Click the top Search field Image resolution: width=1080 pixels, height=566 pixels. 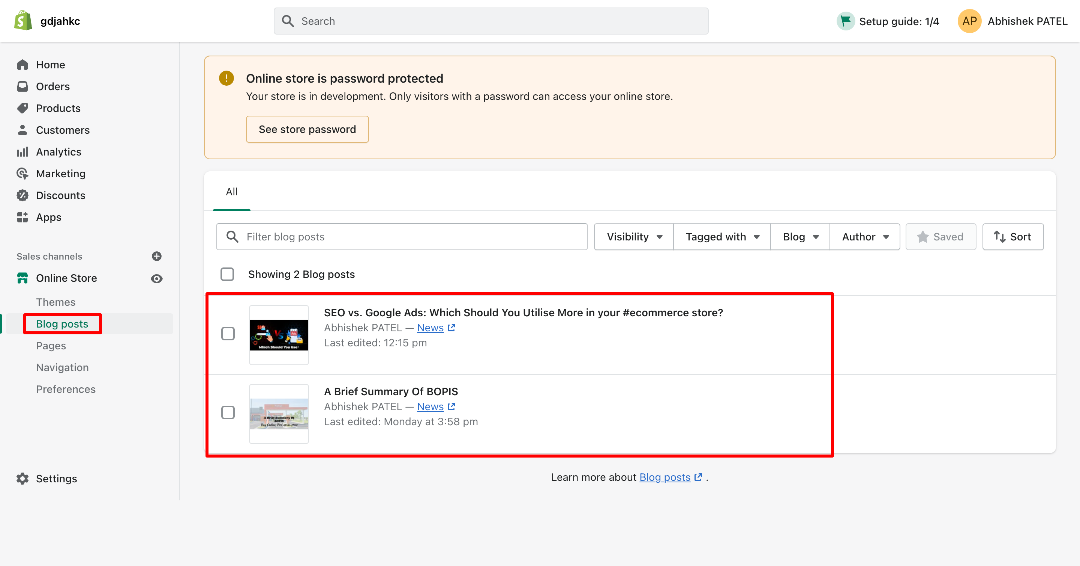click(x=491, y=21)
